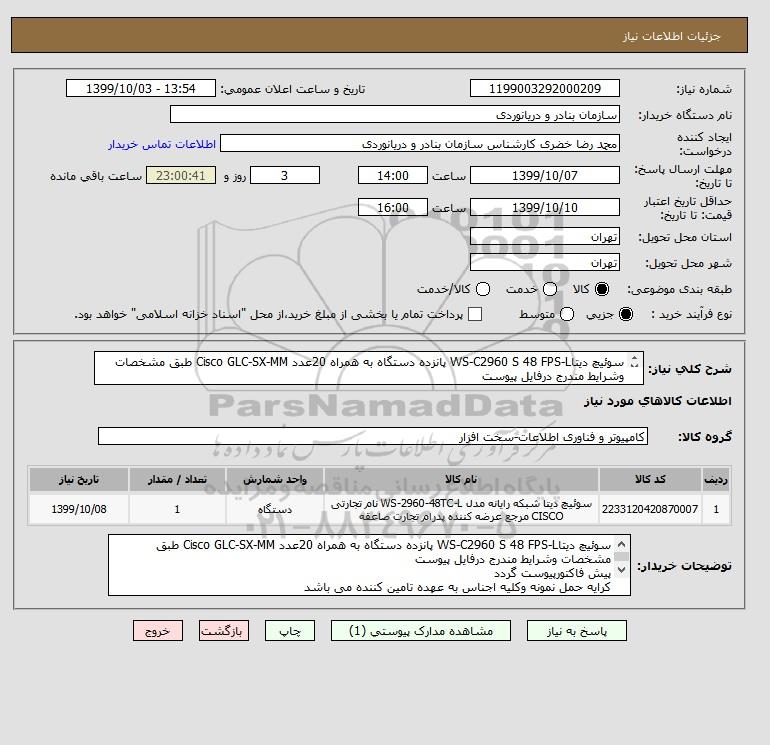Select the 'متوسط' purchase type radio

click(x=567, y=314)
